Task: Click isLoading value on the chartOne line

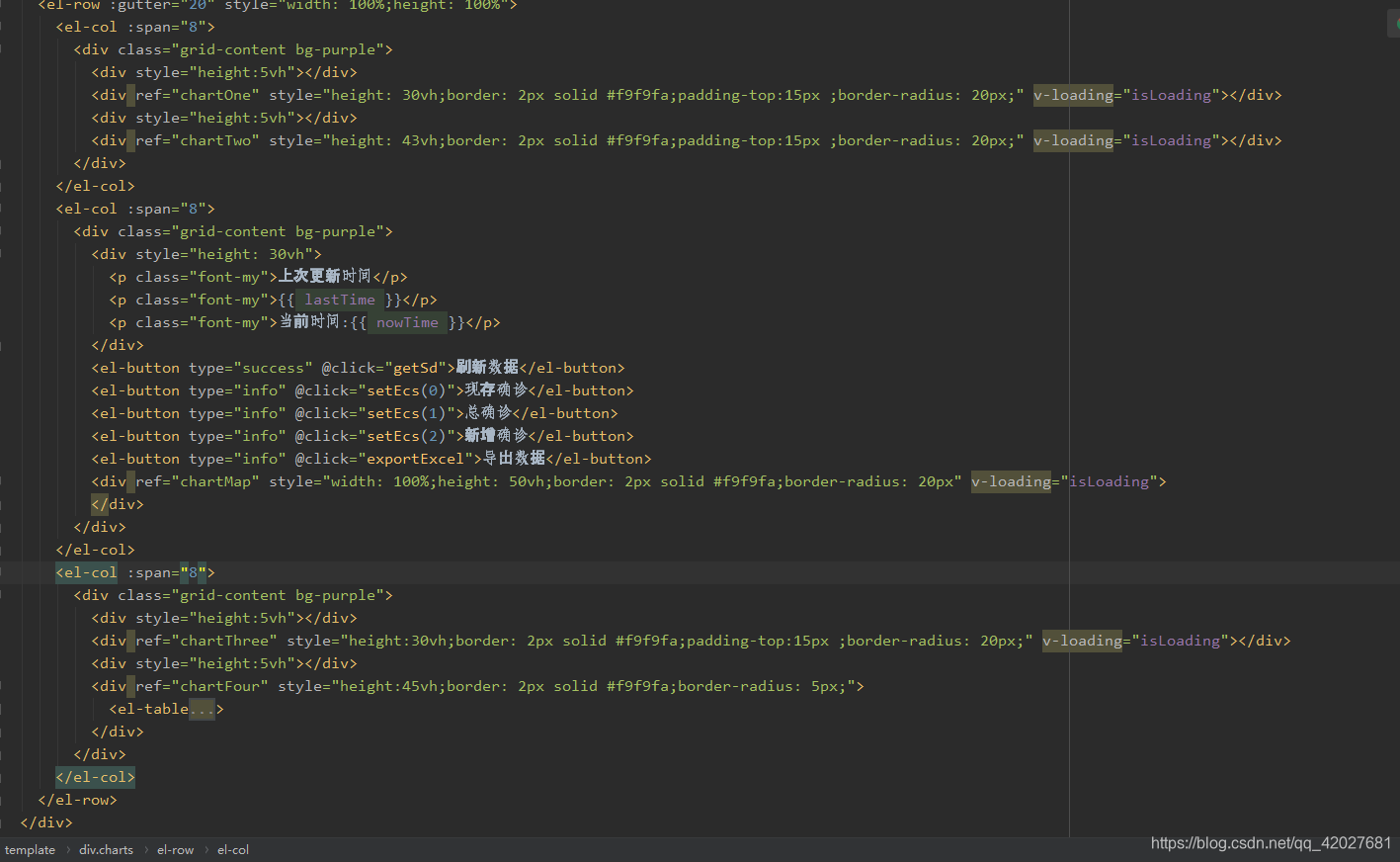Action: 1172,95
